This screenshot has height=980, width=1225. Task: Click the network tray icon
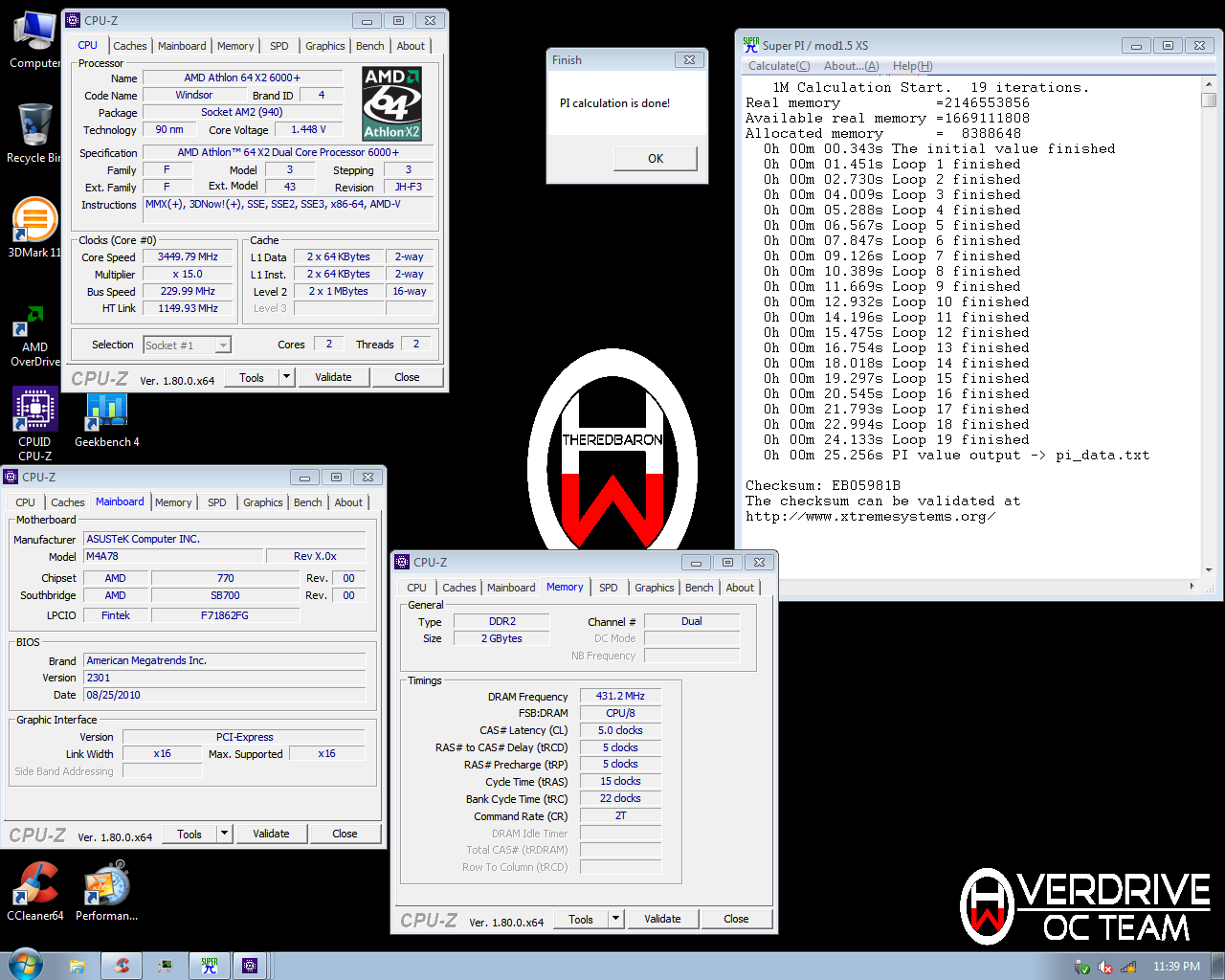(1128, 967)
